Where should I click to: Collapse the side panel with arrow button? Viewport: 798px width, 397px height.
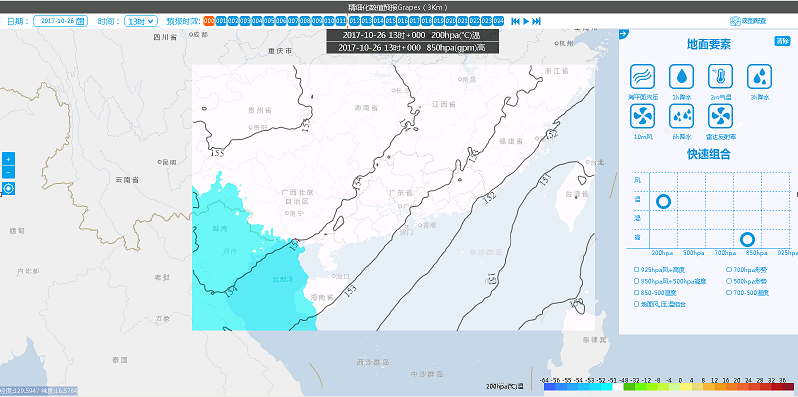point(624,34)
